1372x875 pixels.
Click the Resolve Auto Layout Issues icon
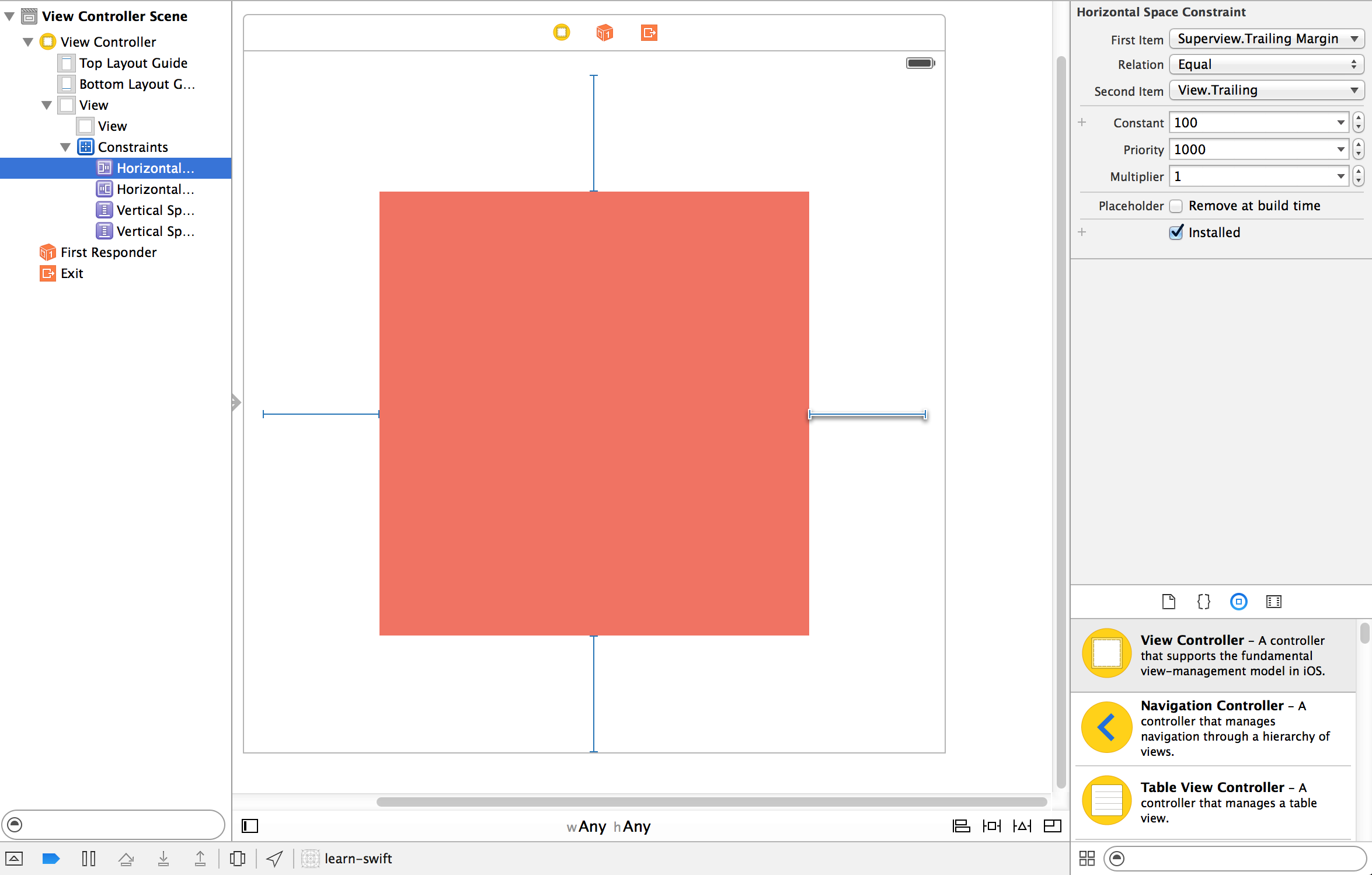tap(1022, 826)
